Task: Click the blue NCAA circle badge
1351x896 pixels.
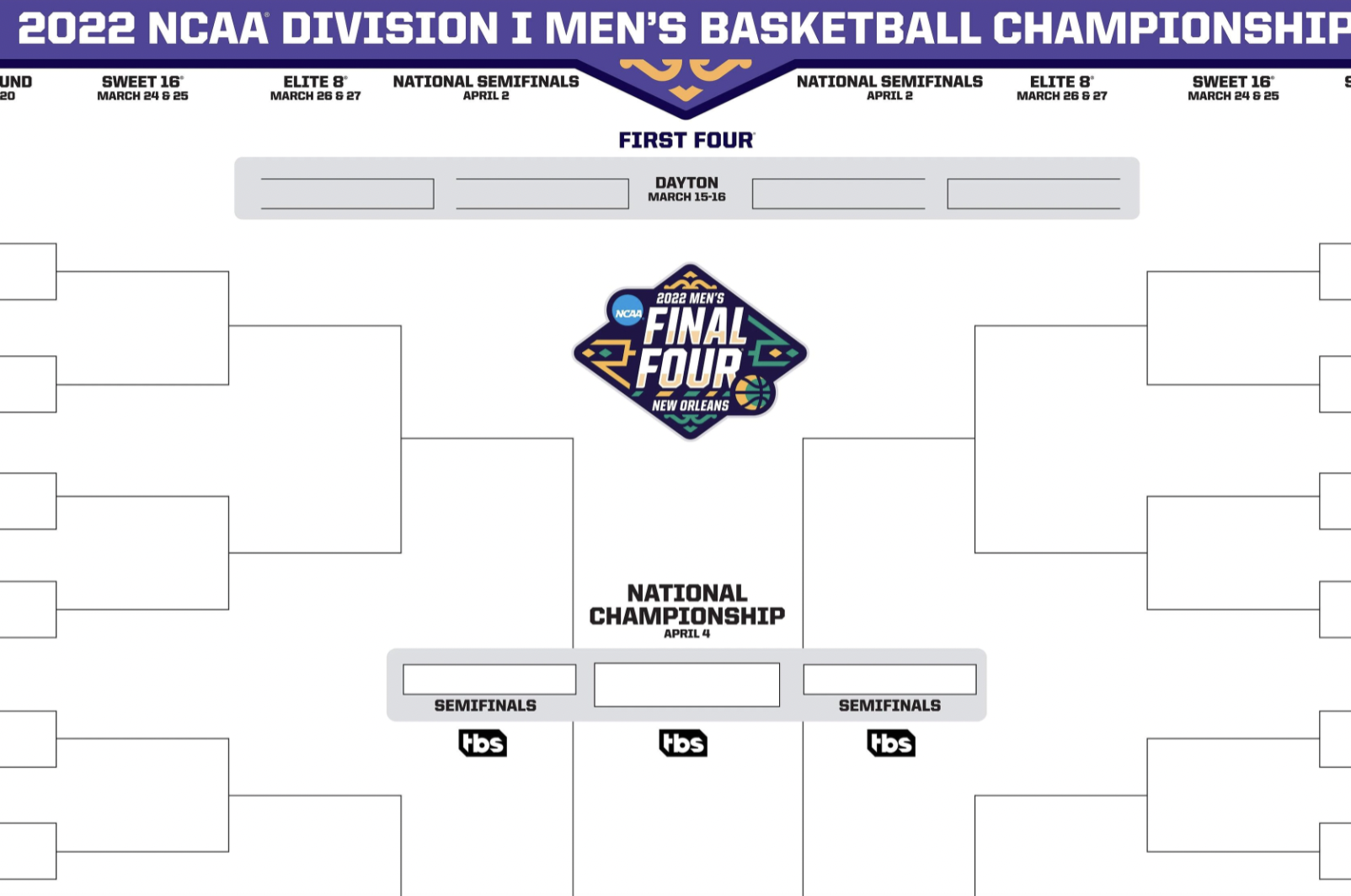Action: (627, 312)
